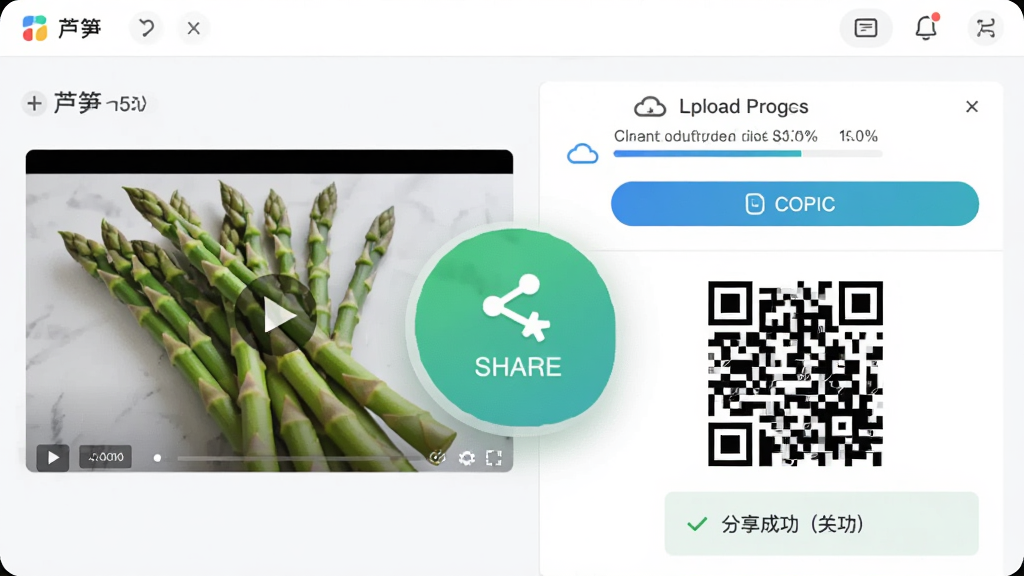Click the plus icon beside 芦笋 title
This screenshot has height=576, width=1024.
click(34, 103)
